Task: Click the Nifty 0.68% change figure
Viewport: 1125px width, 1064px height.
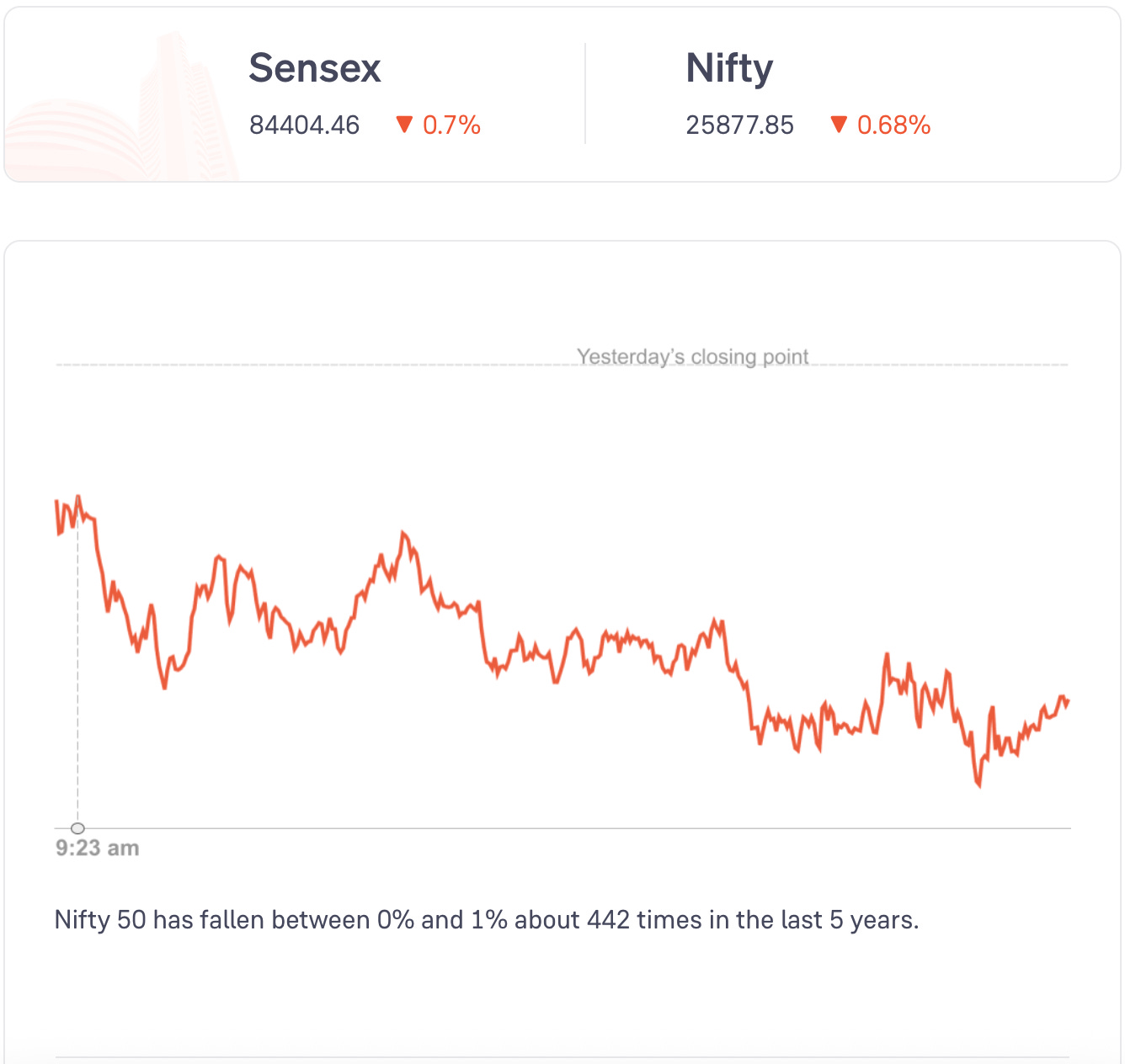Action: pos(893,125)
